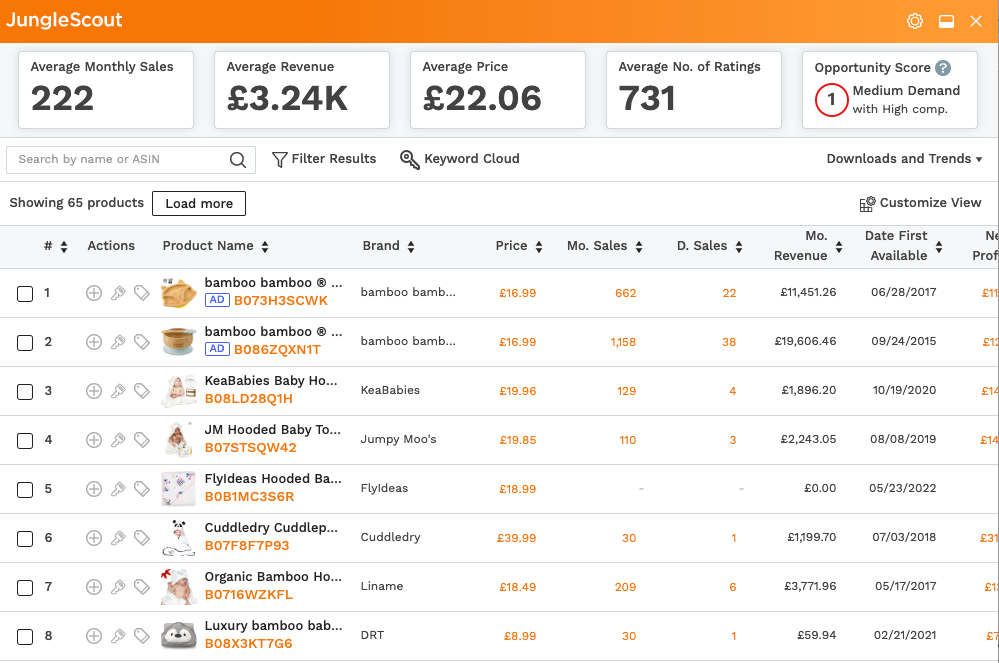Click the Keyword Cloud key icon
Image resolution: width=999 pixels, height=663 pixels.
[x=410, y=159]
